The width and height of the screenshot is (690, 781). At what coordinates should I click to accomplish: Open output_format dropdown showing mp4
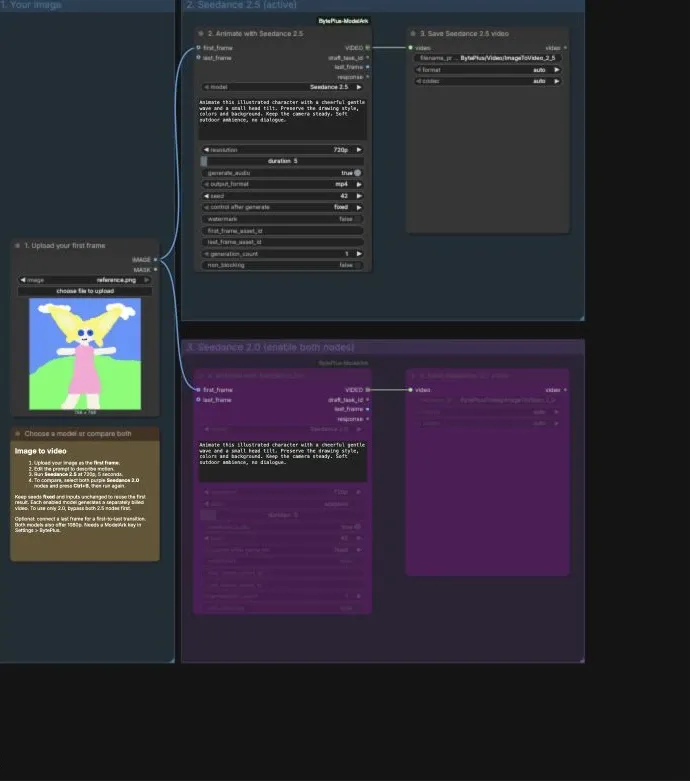[282, 184]
